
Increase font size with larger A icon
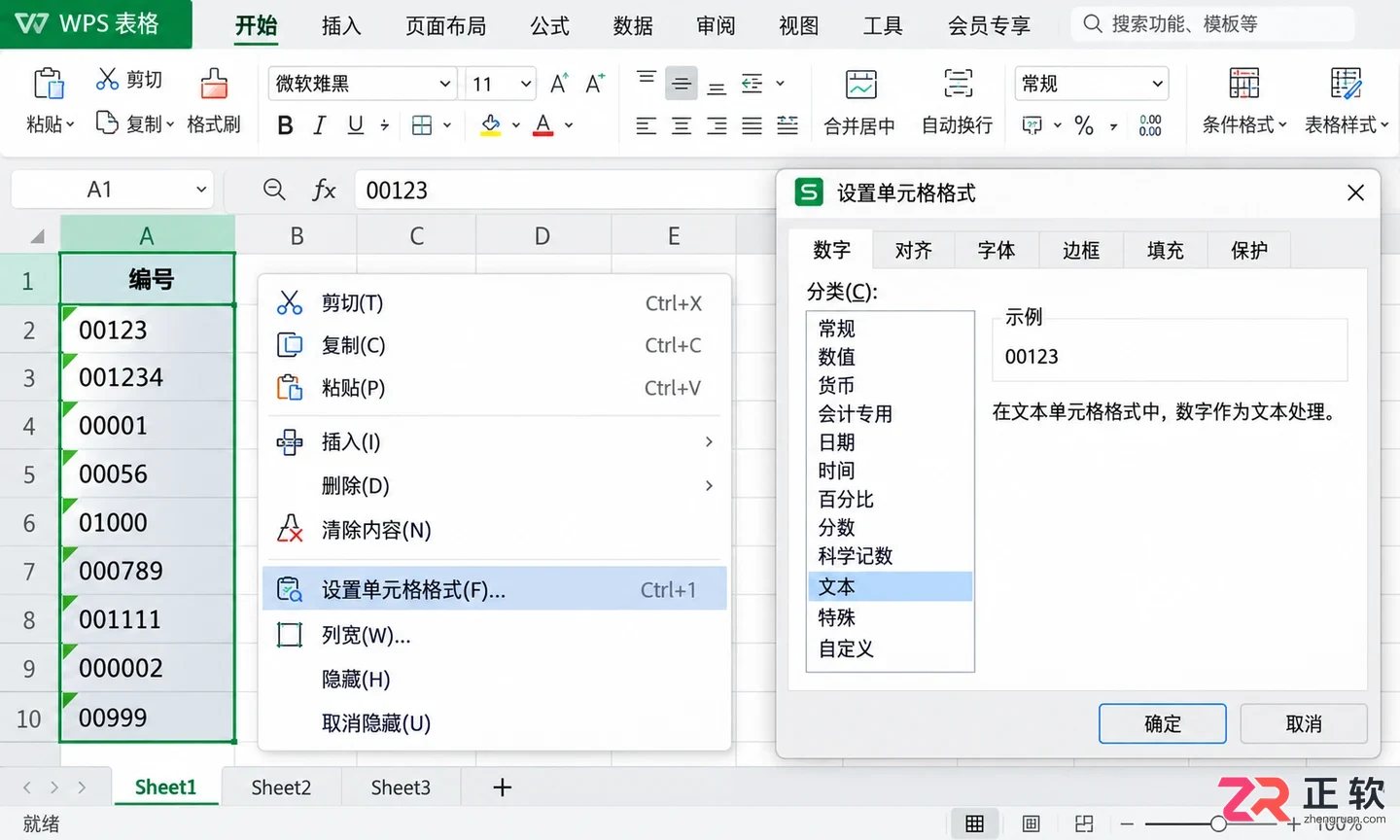click(x=559, y=84)
